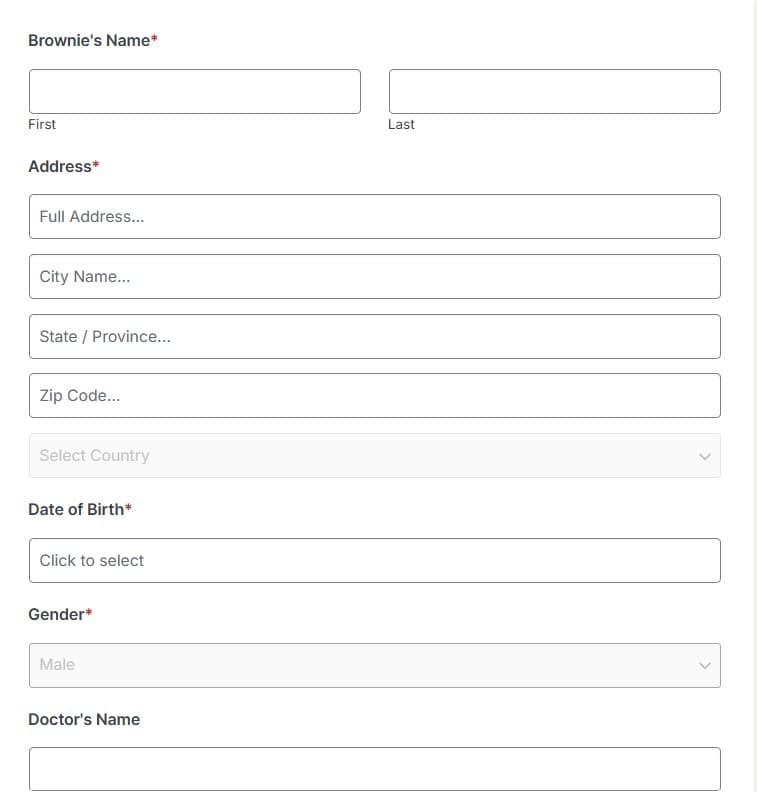This screenshot has width=757, height=792.
Task: Click the Last sublabel under name field
Action: [x=401, y=124]
